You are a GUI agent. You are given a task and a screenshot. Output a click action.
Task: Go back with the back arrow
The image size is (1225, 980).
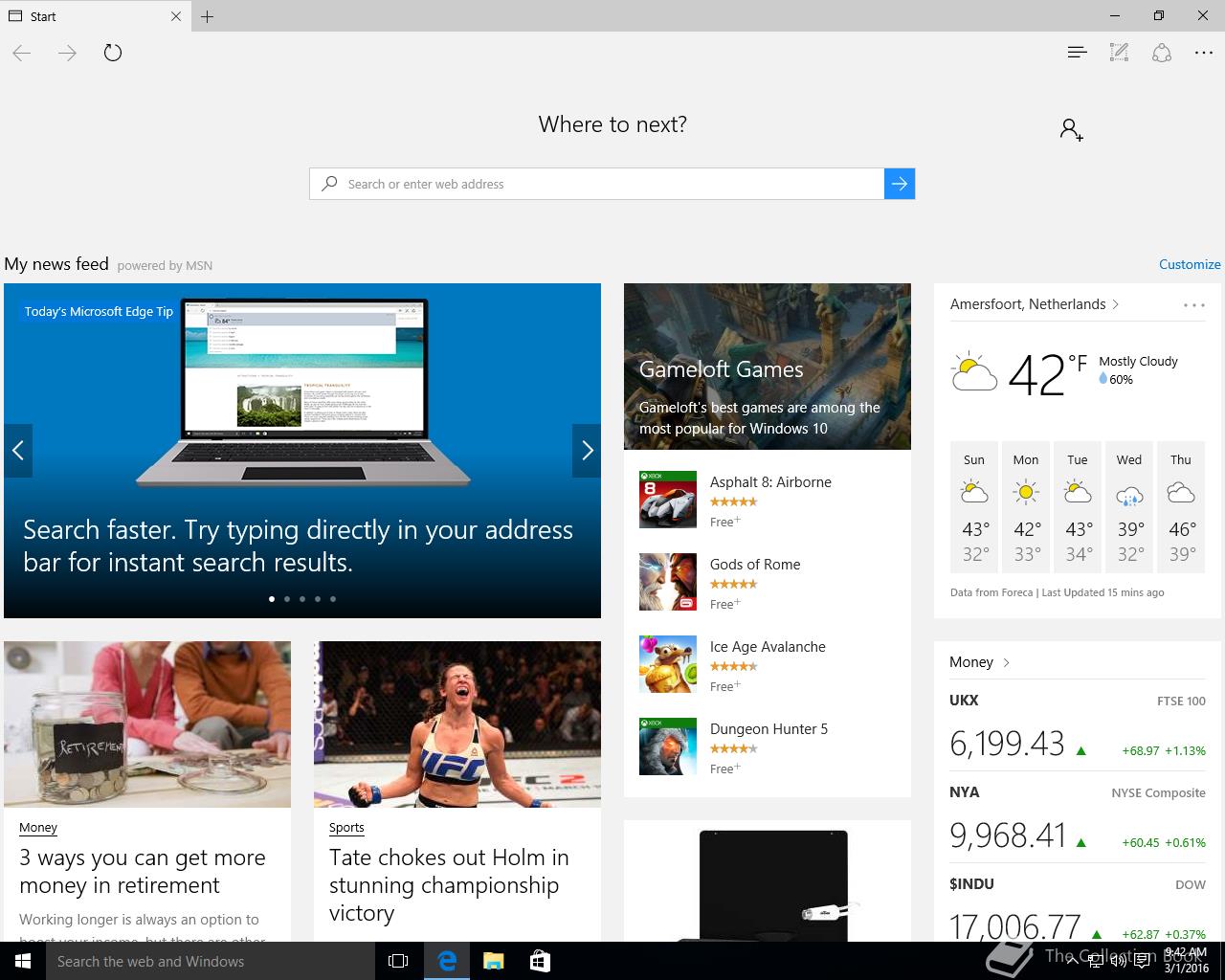22,53
